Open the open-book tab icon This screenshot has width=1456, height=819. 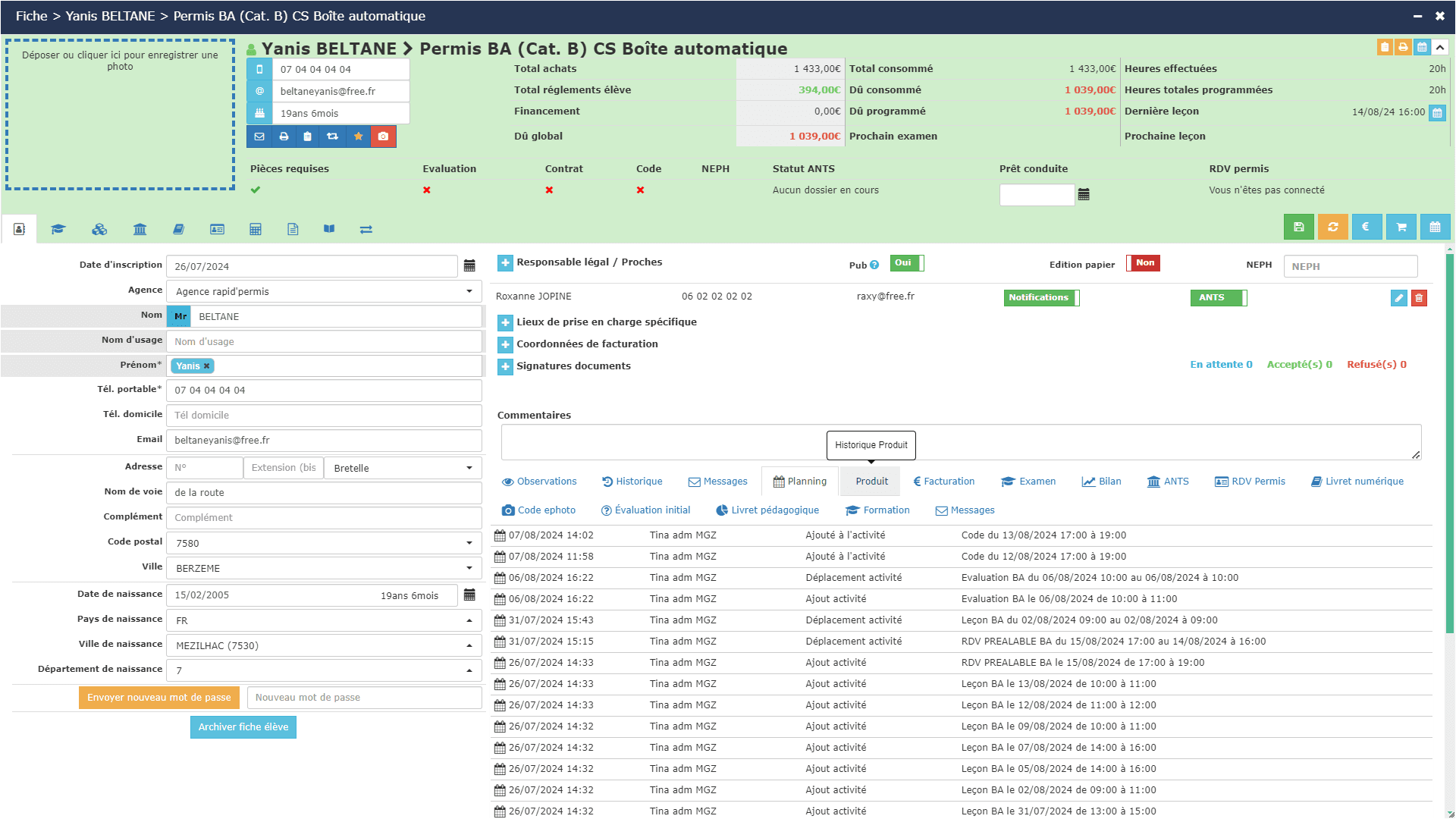(329, 229)
